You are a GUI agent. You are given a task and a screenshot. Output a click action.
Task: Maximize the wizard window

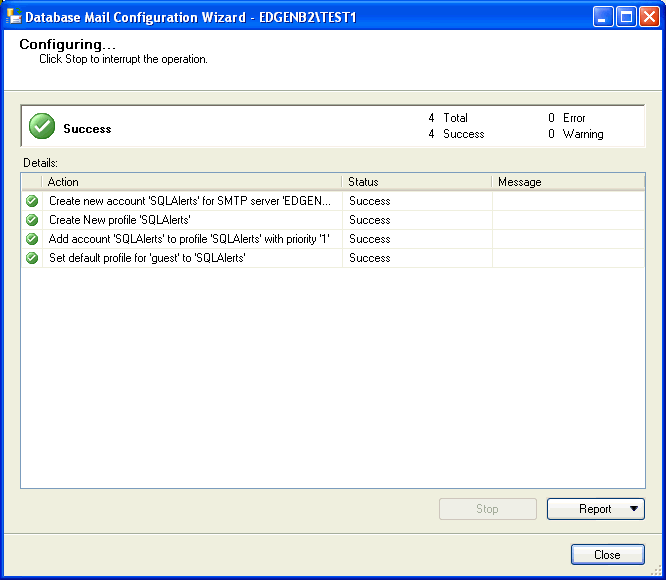click(x=626, y=16)
